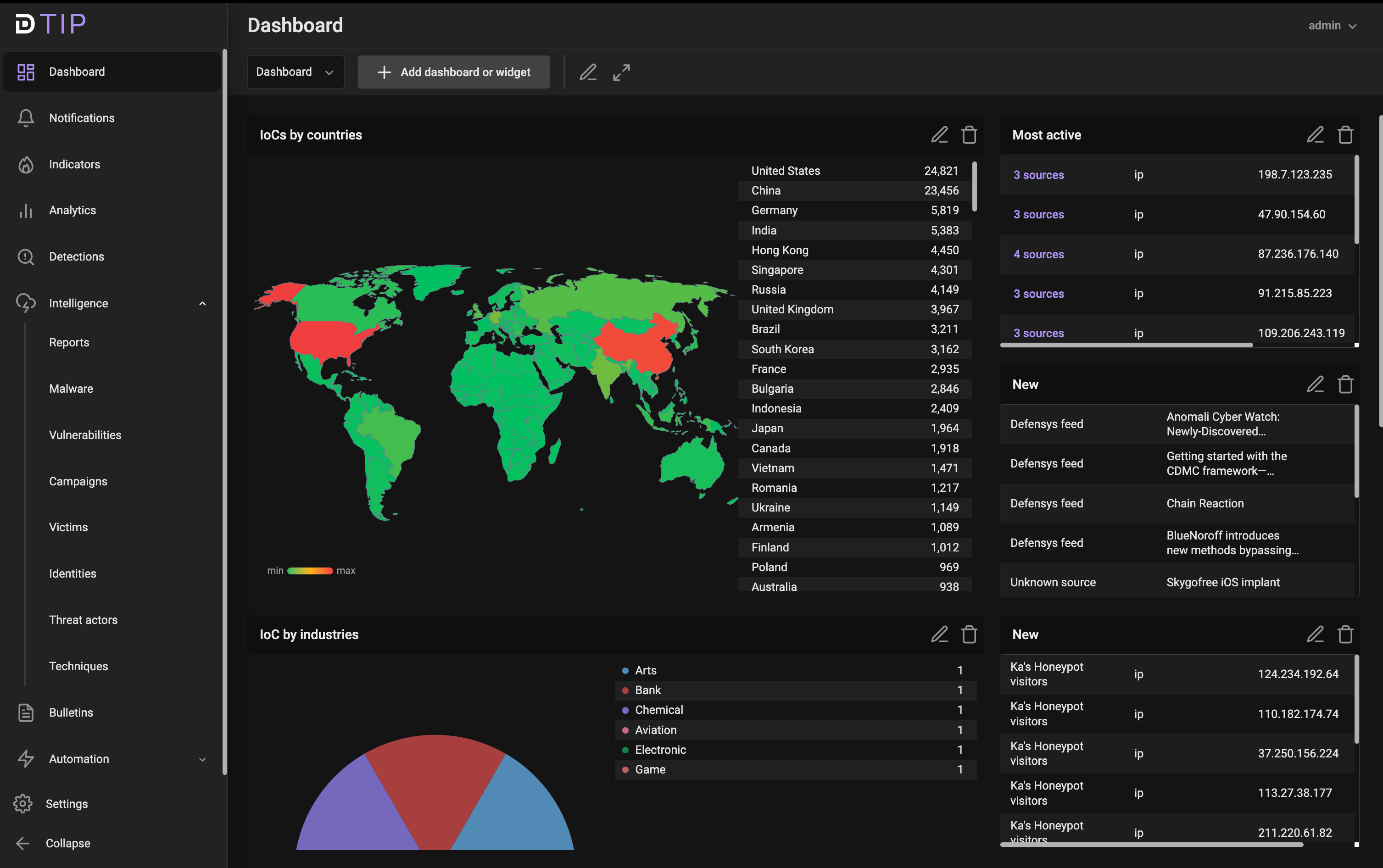Click the Detections magnifier icon

(x=26, y=256)
